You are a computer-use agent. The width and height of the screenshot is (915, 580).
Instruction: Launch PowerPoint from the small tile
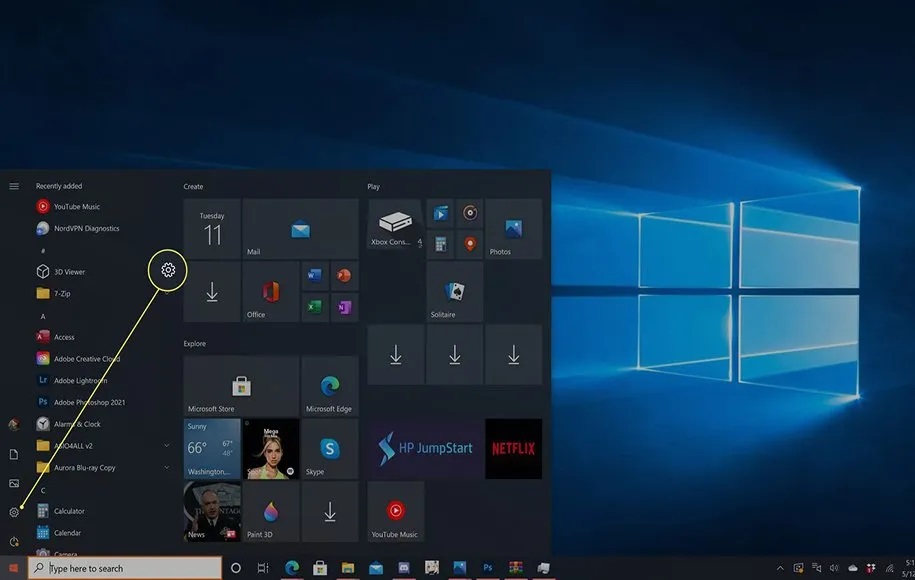pyautogui.click(x=344, y=276)
